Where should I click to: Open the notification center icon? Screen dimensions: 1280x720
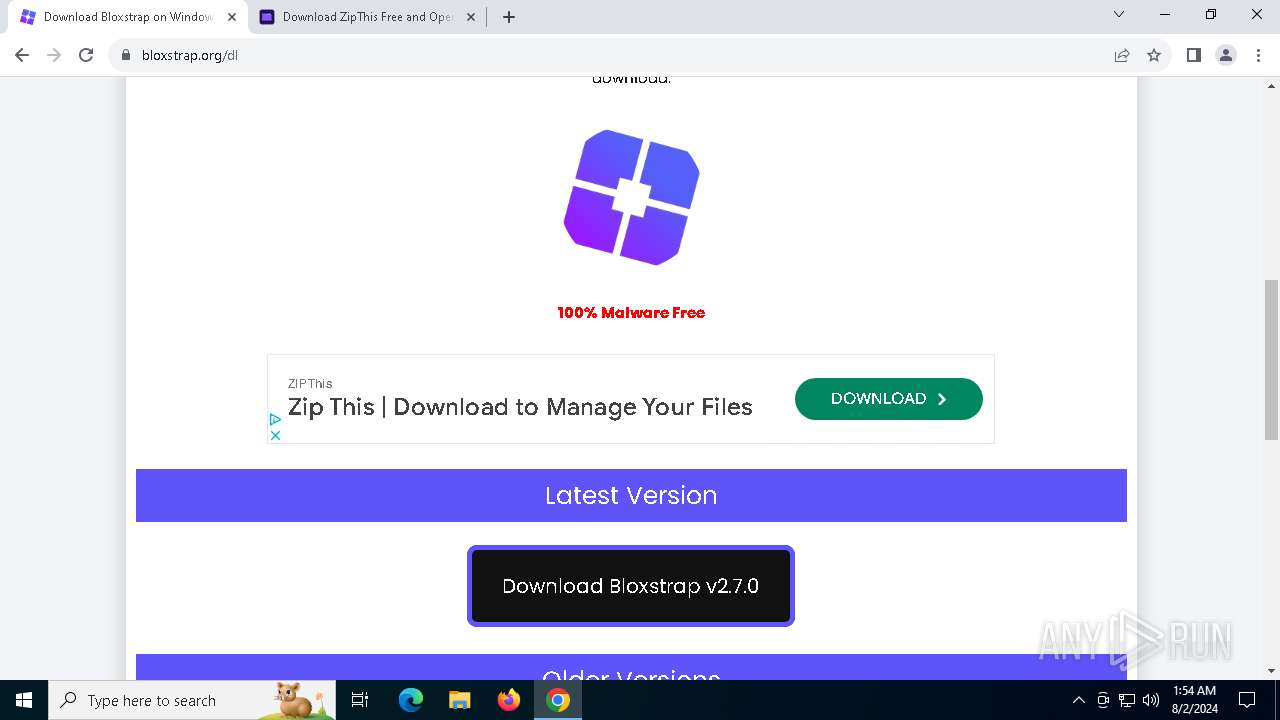pyautogui.click(x=1247, y=700)
